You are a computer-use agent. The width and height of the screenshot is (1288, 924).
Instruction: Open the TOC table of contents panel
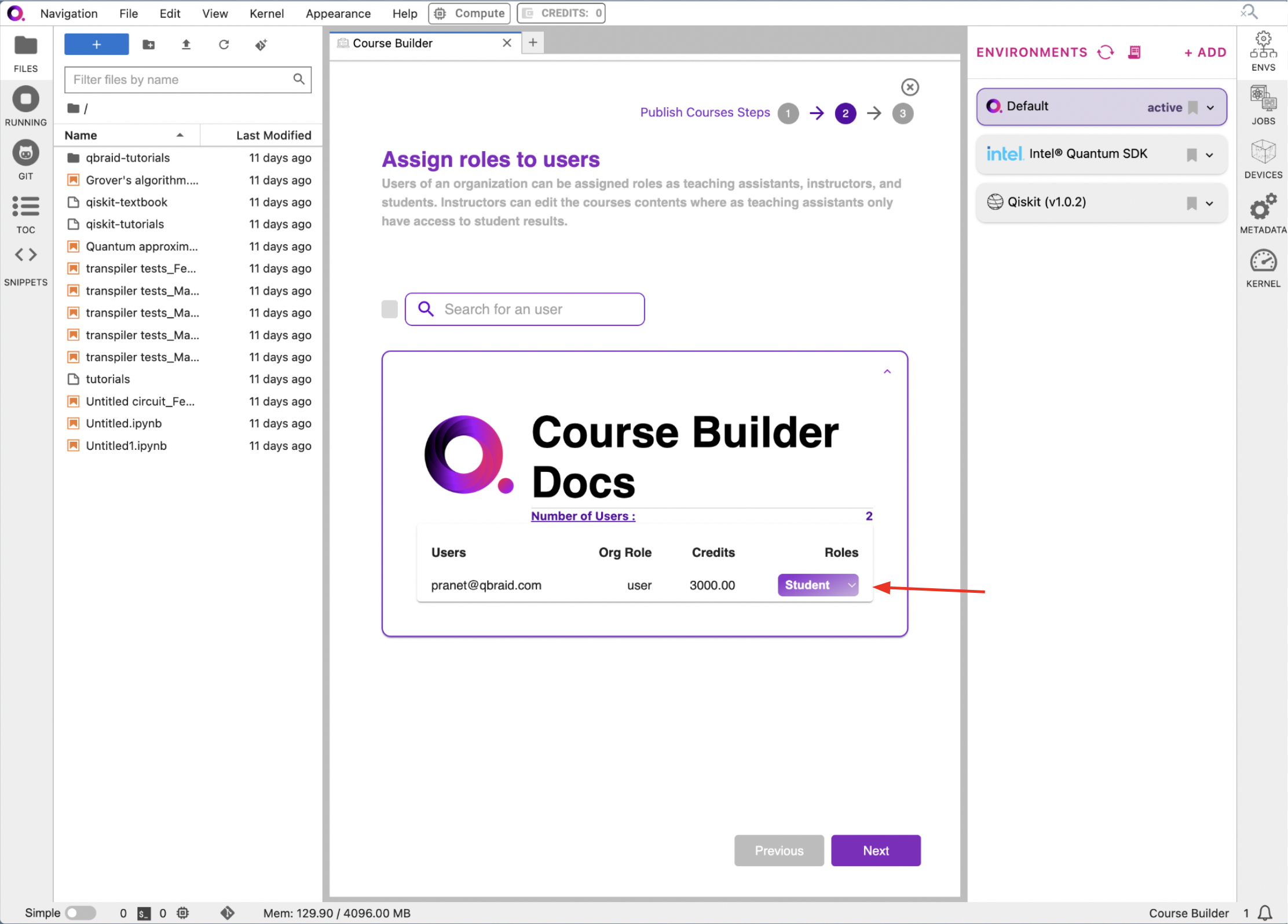[x=25, y=214]
